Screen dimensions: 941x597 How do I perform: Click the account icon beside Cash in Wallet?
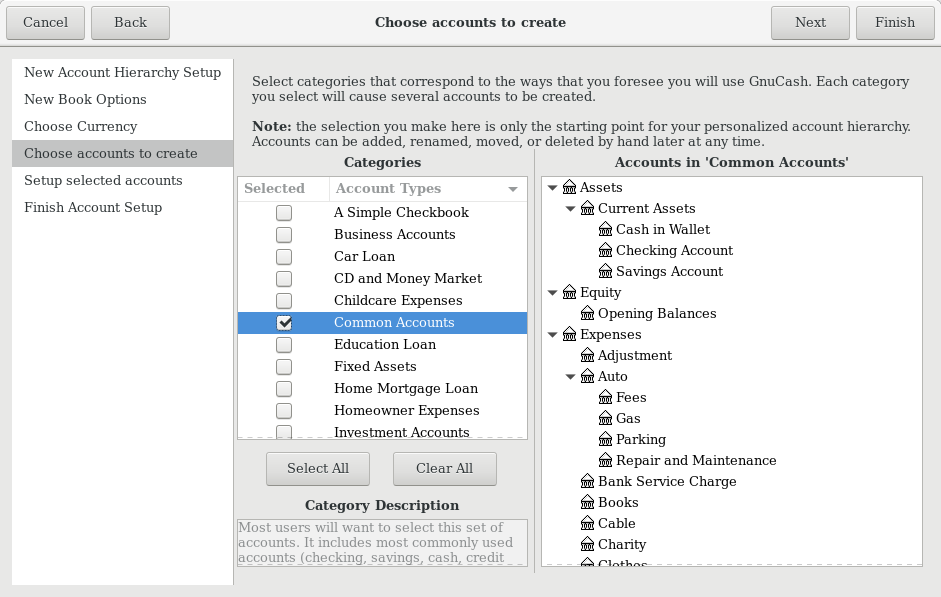coord(605,229)
